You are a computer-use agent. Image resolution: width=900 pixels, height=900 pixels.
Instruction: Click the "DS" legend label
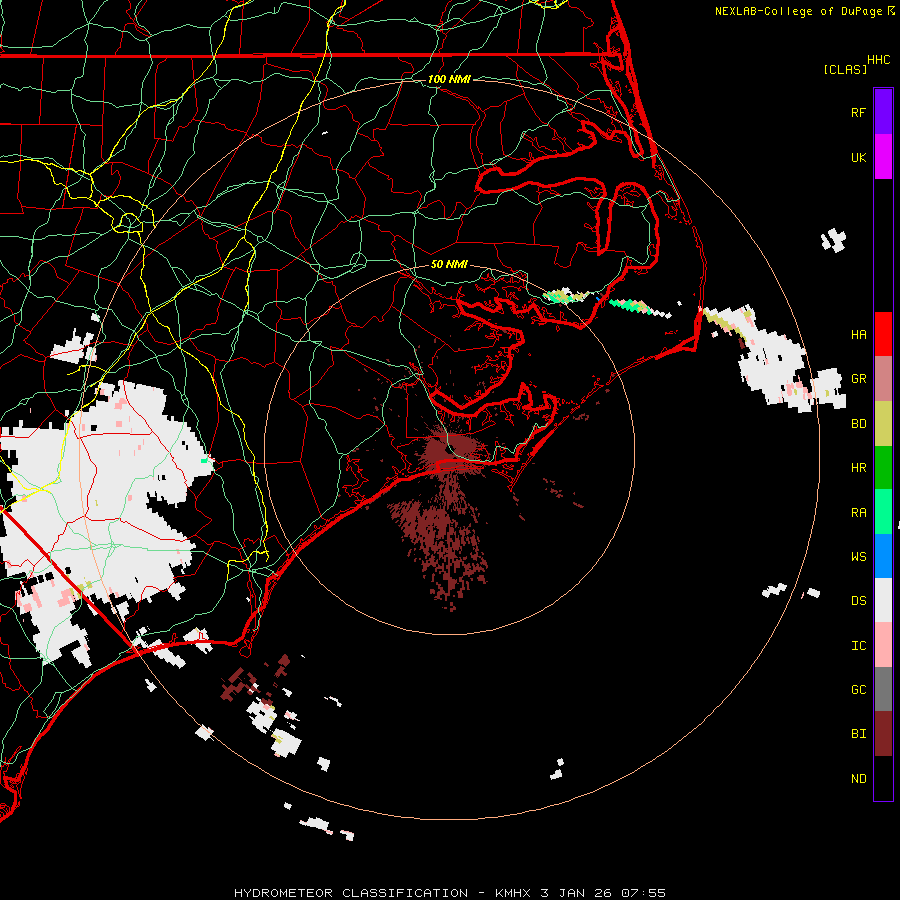point(858,601)
